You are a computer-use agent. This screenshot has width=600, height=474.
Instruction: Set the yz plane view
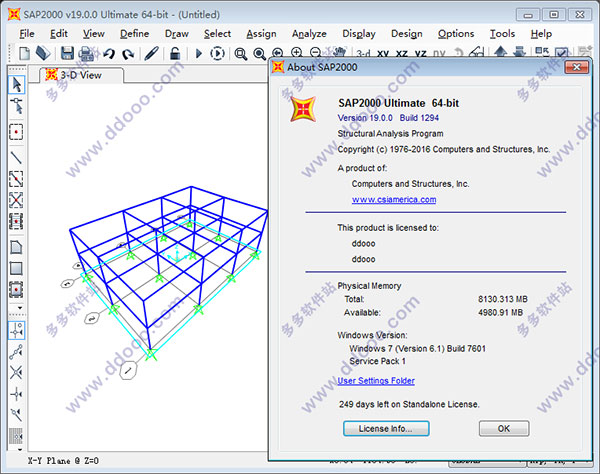pyautogui.click(x=421, y=53)
